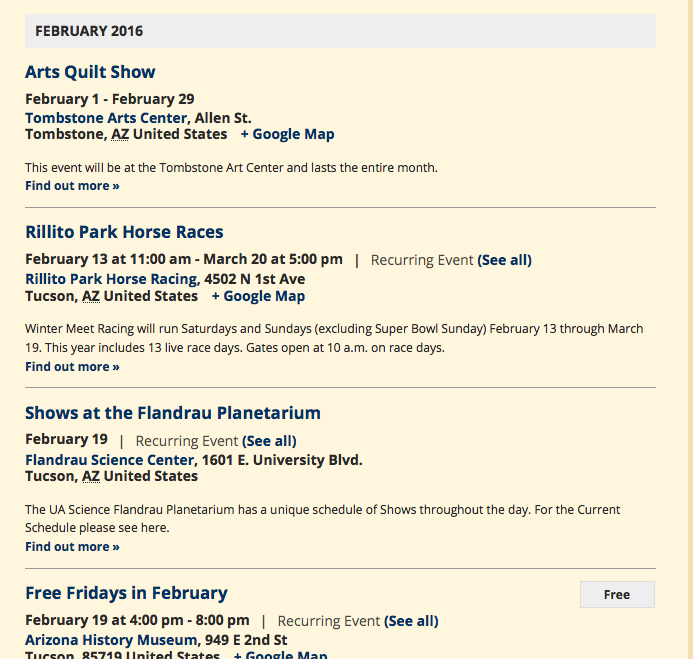This screenshot has width=693, height=659.
Task: Click the Rillito Park Horse Racing venue link
Action: click(x=111, y=279)
